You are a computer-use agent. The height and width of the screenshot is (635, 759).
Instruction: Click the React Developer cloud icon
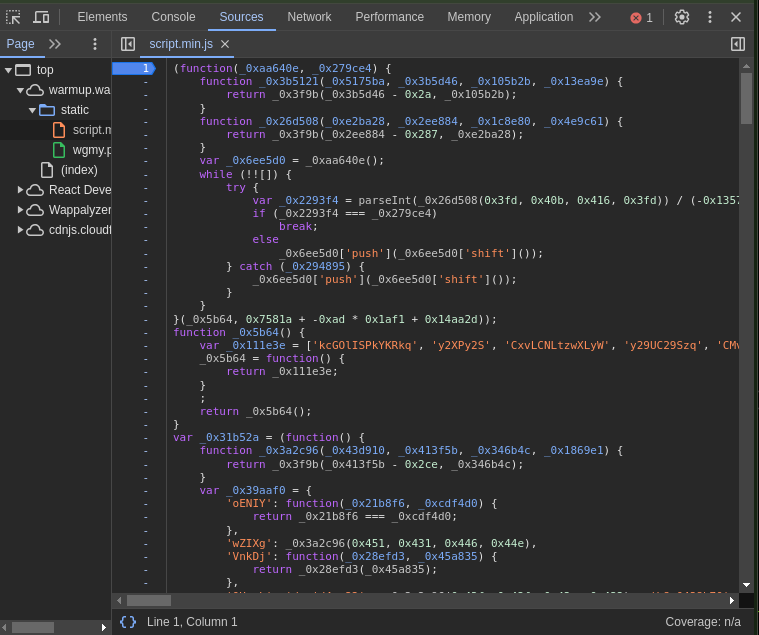click(x=35, y=190)
